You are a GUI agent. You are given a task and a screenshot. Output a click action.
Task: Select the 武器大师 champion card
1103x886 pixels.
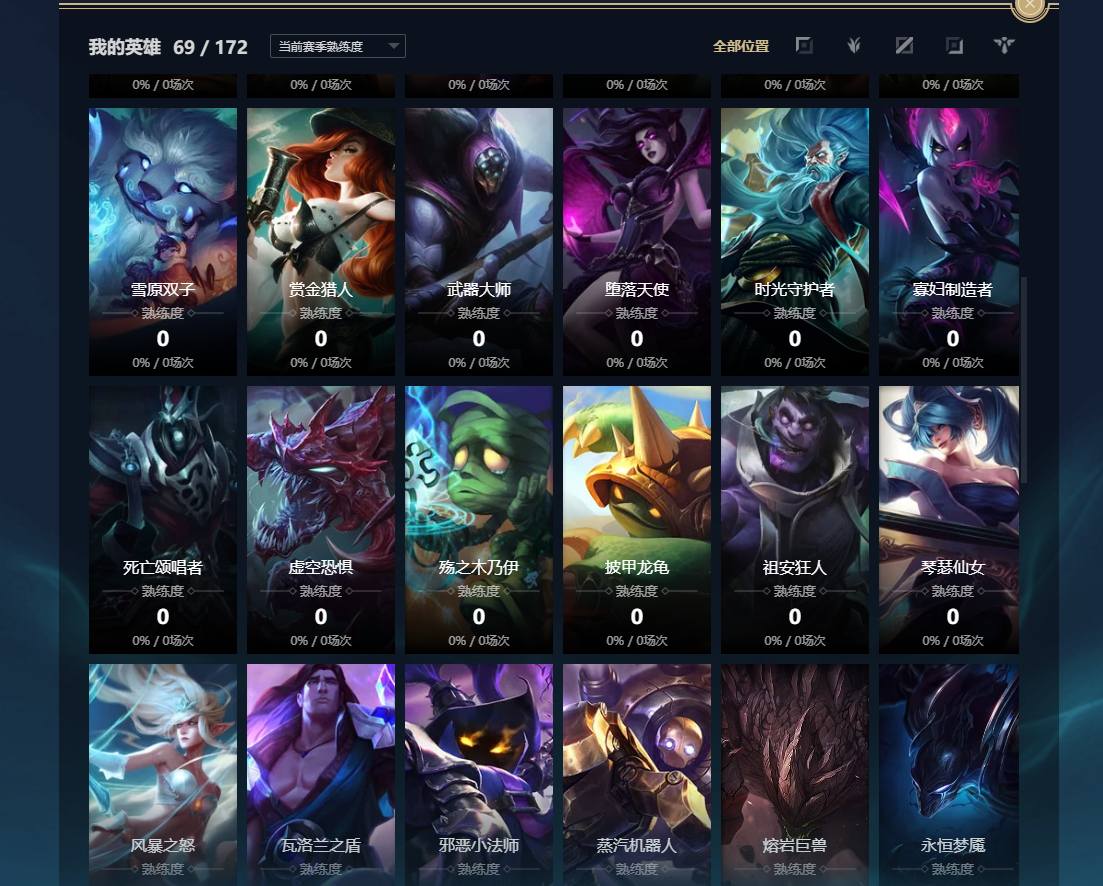tap(479, 241)
